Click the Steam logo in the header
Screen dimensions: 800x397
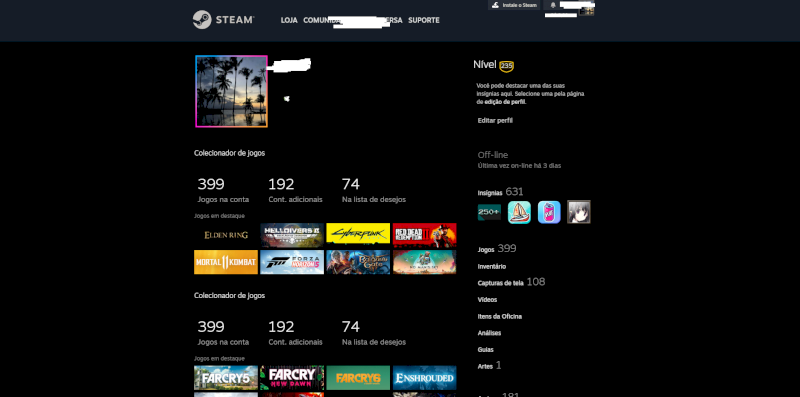(223, 20)
